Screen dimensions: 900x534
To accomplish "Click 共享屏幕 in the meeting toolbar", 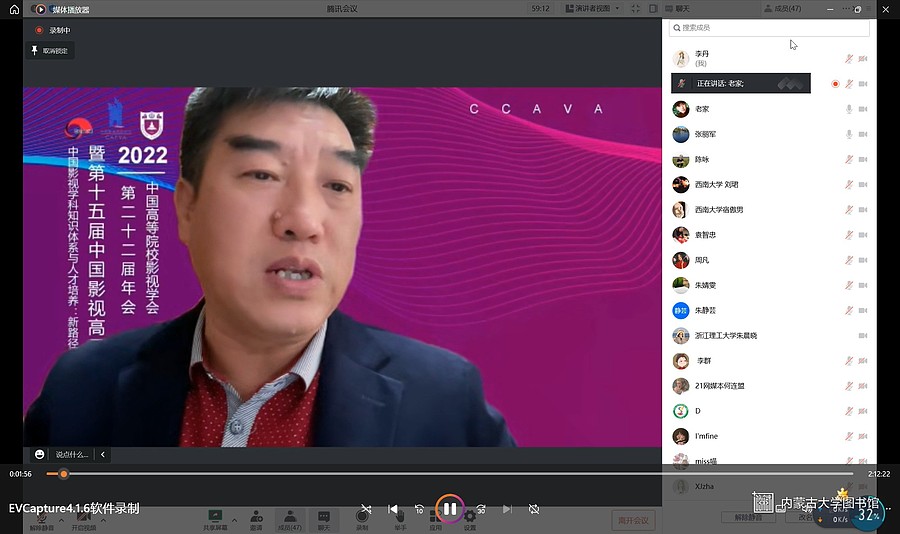I will click(x=215, y=520).
